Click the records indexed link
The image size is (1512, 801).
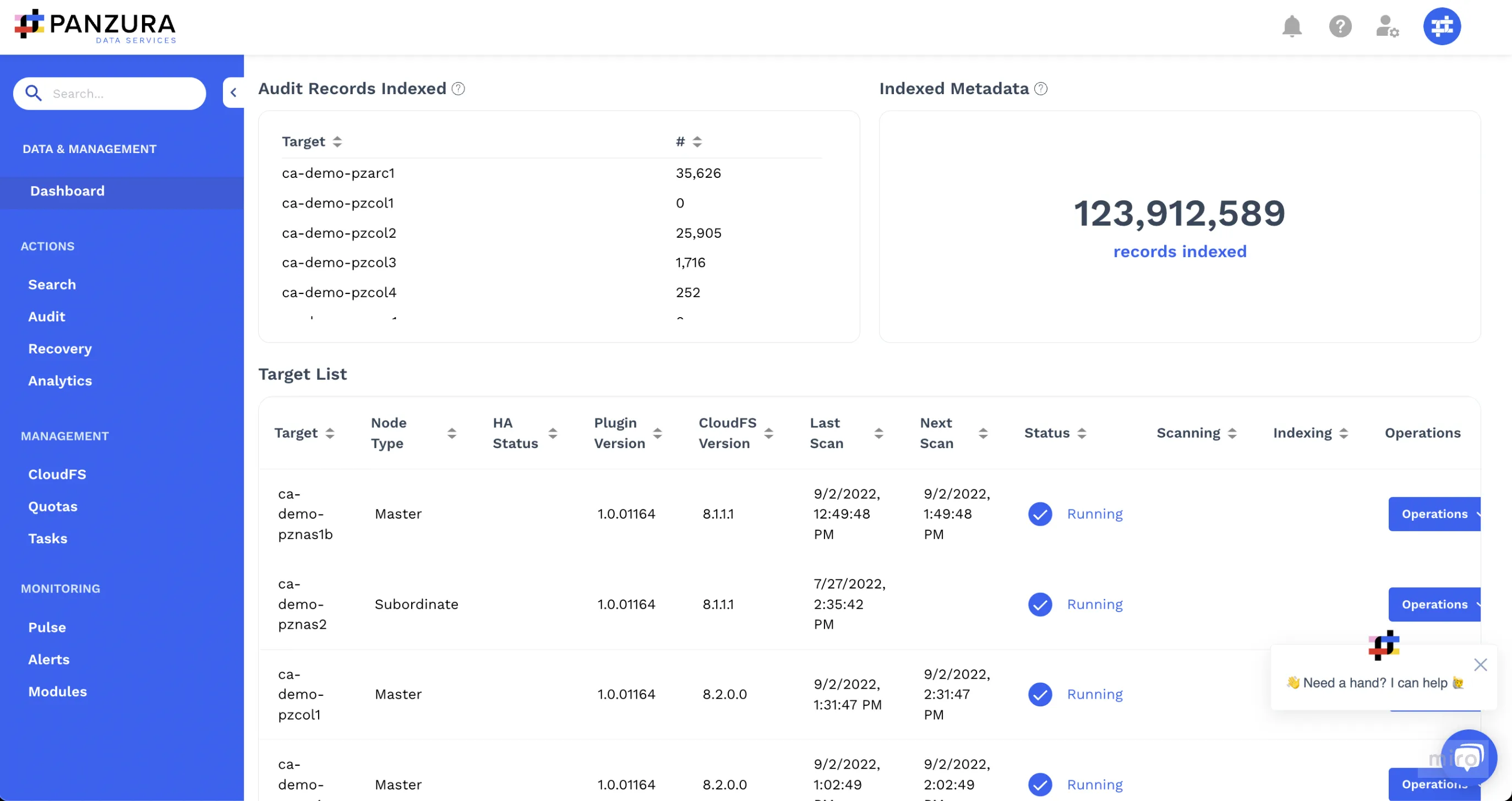[x=1180, y=252]
